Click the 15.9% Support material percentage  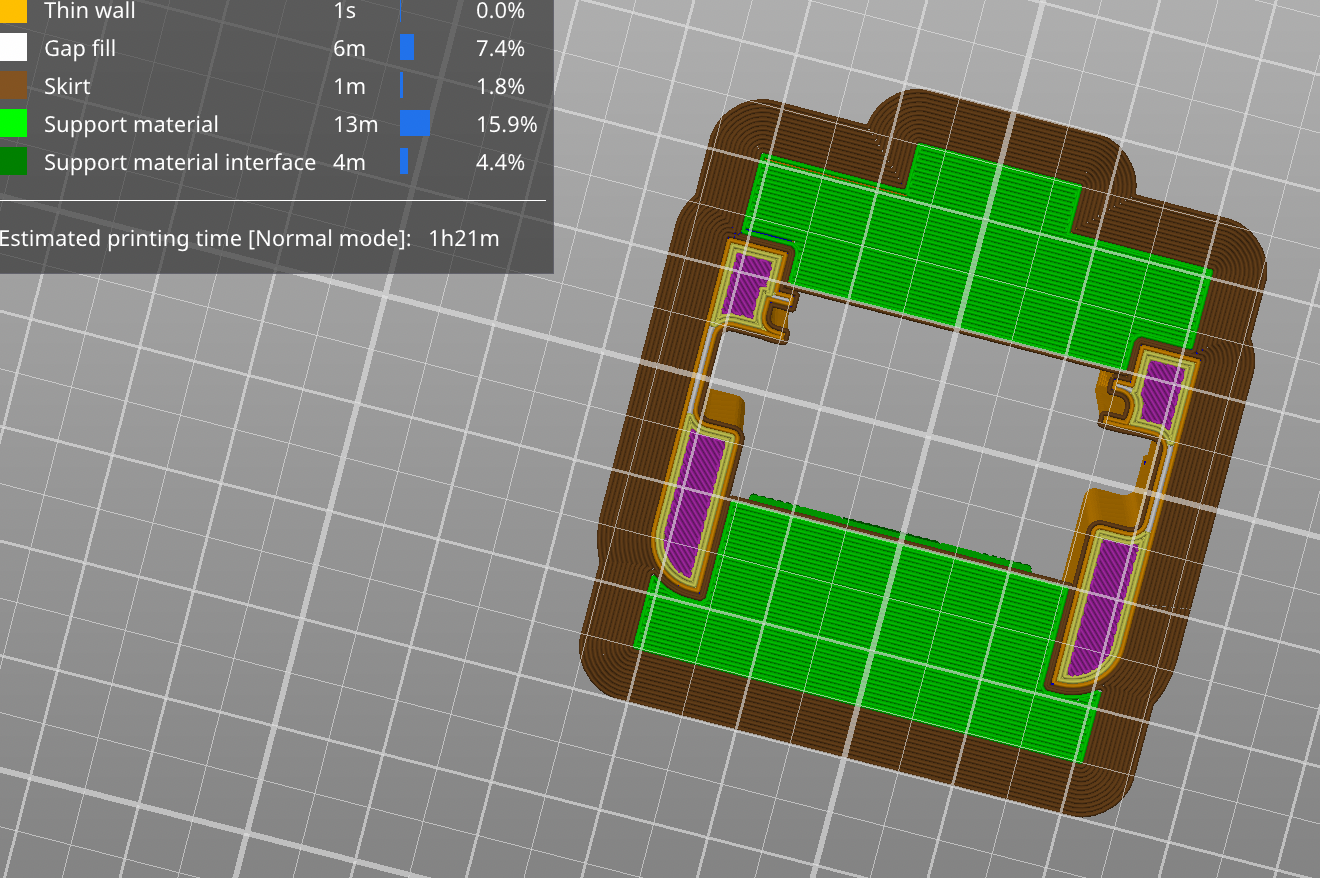click(507, 124)
